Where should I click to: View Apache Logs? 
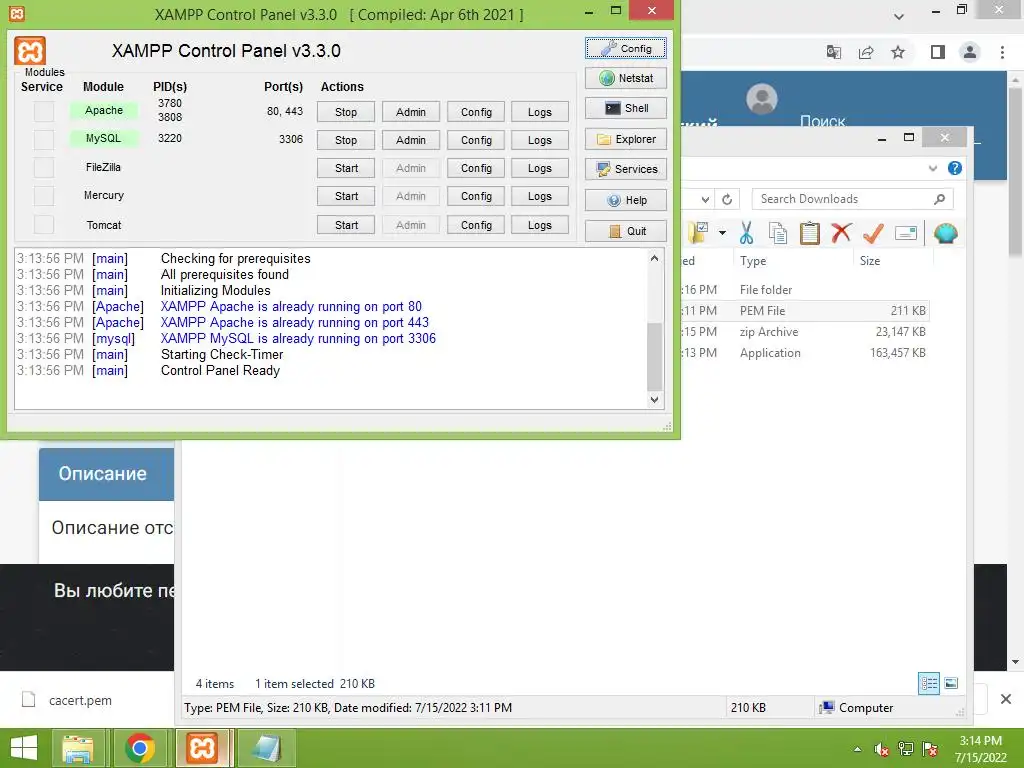pyautogui.click(x=540, y=112)
